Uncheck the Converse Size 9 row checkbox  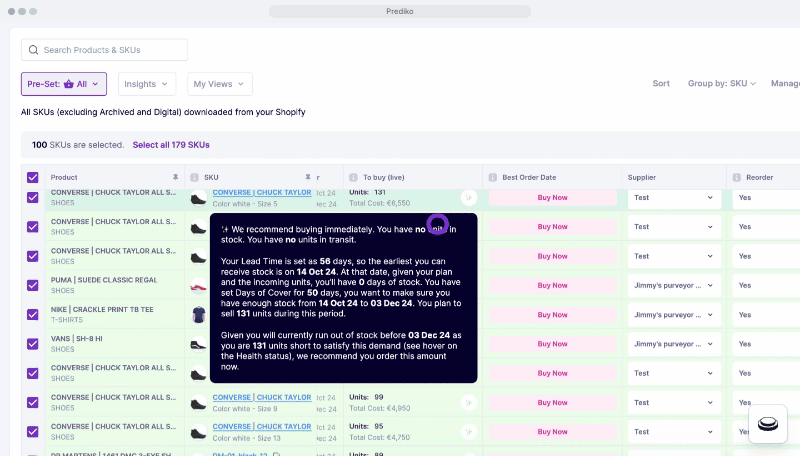pos(33,402)
